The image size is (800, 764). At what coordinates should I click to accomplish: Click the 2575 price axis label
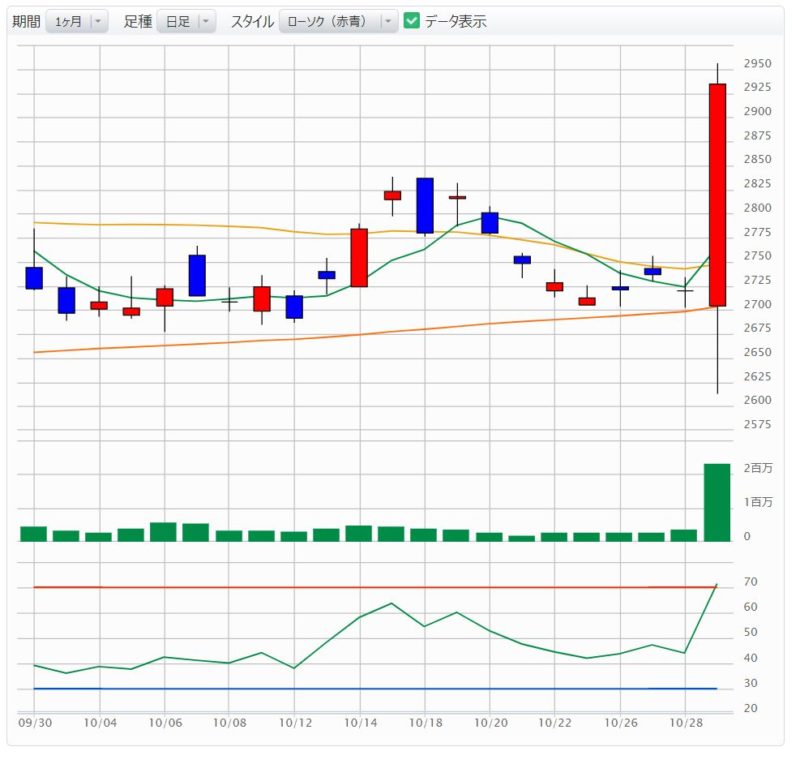[x=757, y=425]
